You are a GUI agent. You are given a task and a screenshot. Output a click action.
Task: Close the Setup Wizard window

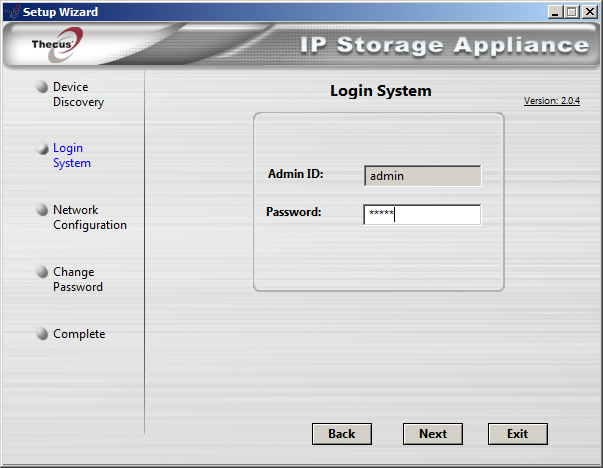click(589, 12)
